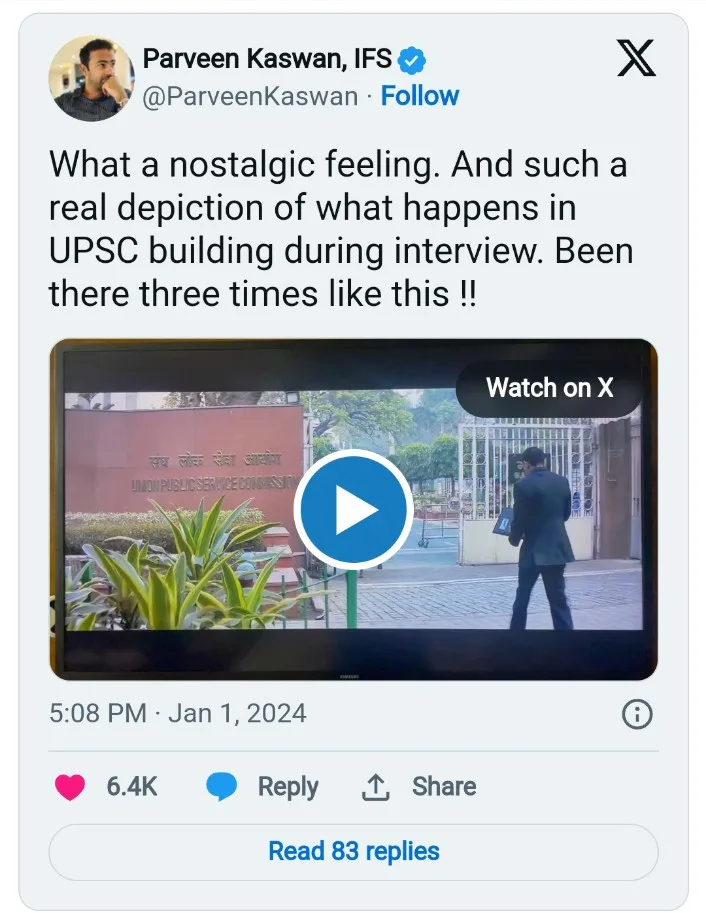Viewport: 706px width, 913px height.
Task: Click the tweet text about UPSC interview
Action: [x=340, y=229]
